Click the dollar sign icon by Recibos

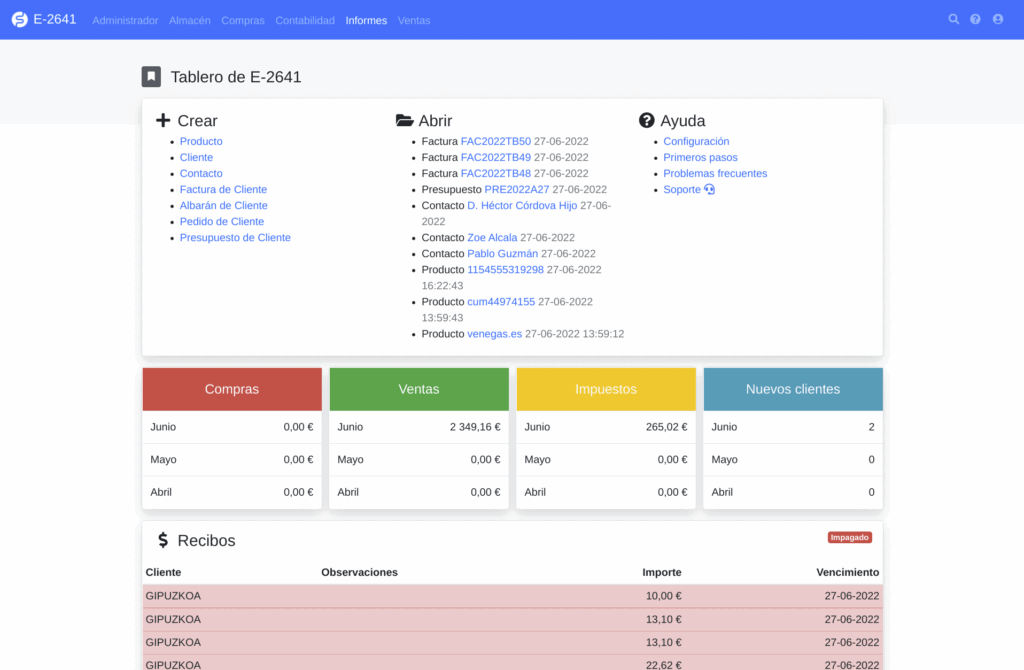163,541
